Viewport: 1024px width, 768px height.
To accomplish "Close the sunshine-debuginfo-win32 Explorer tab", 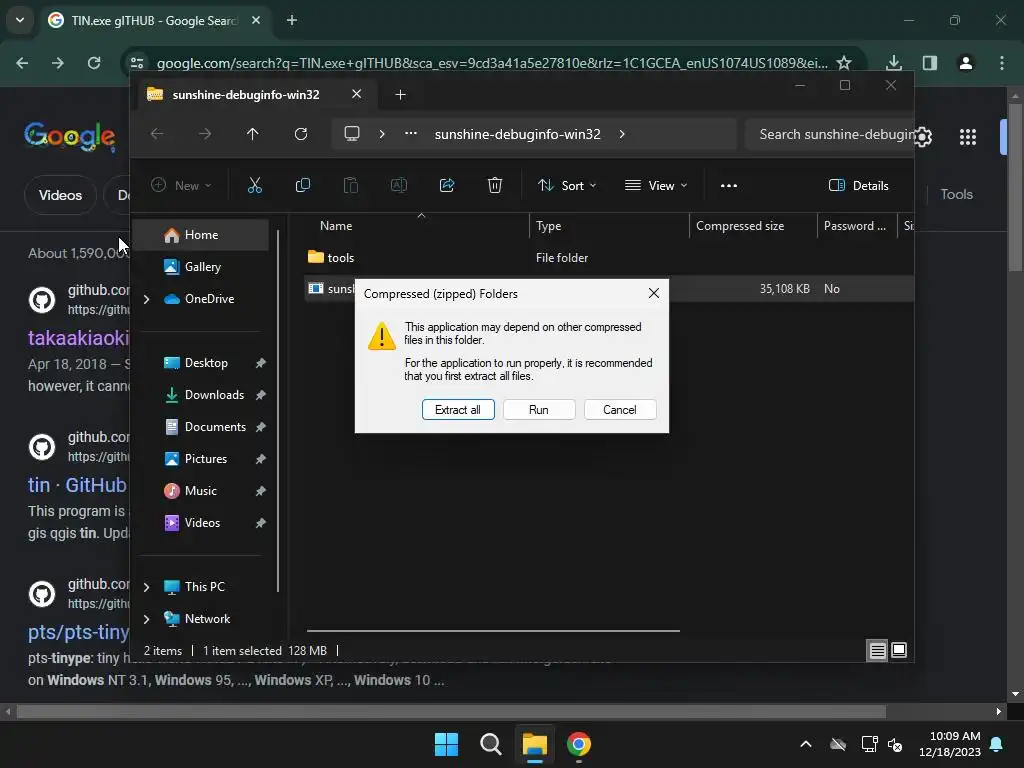I will click(357, 94).
